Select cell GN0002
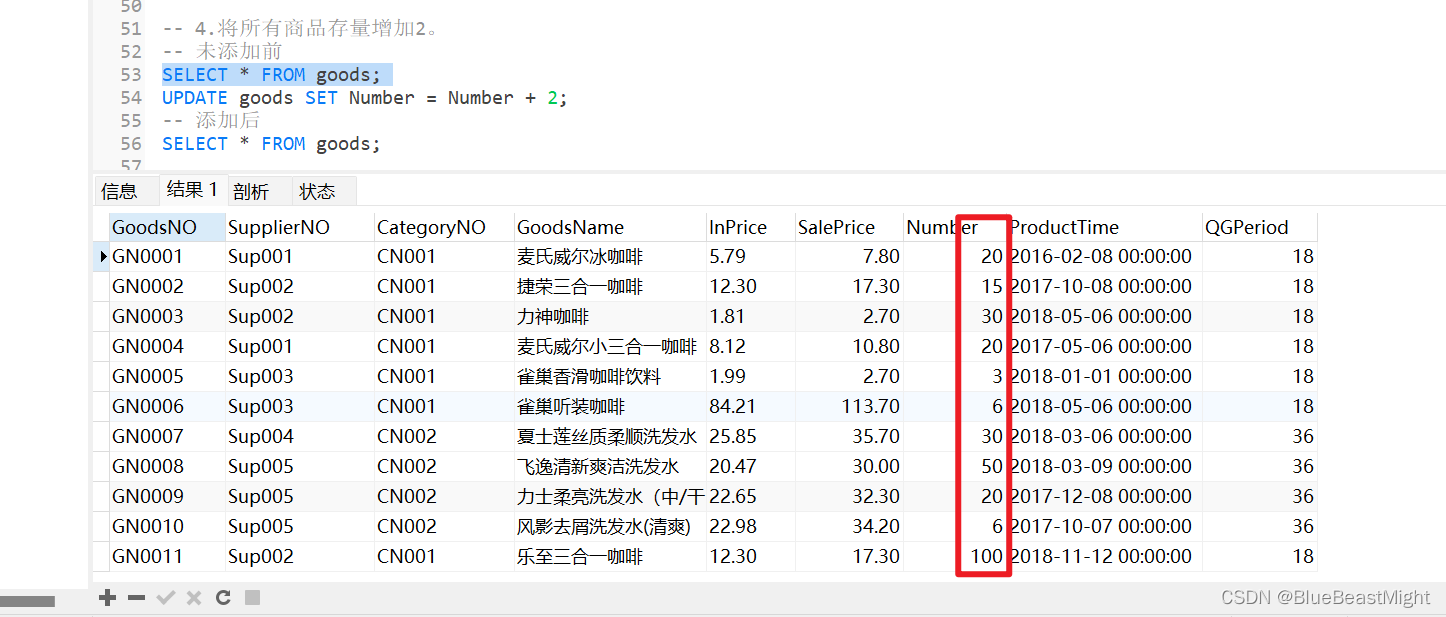The image size is (1446, 617). coord(167,286)
